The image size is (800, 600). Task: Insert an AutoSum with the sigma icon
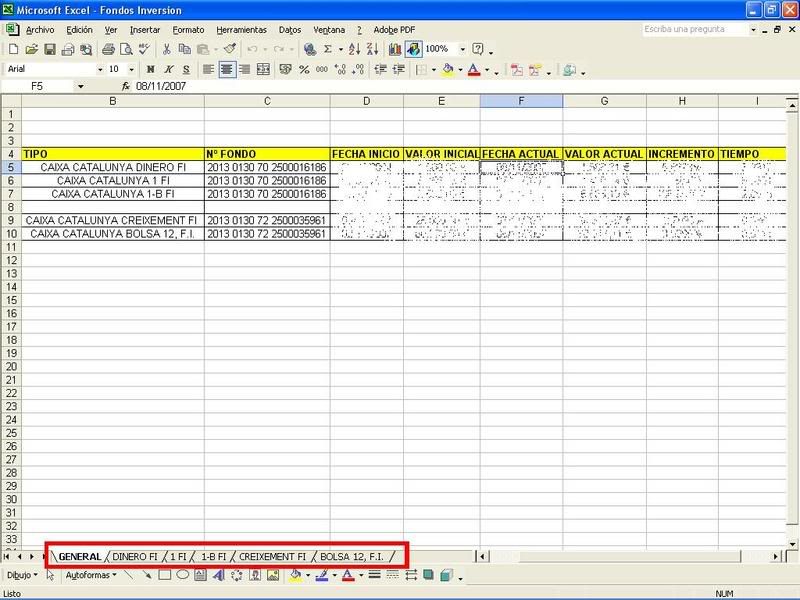point(328,49)
